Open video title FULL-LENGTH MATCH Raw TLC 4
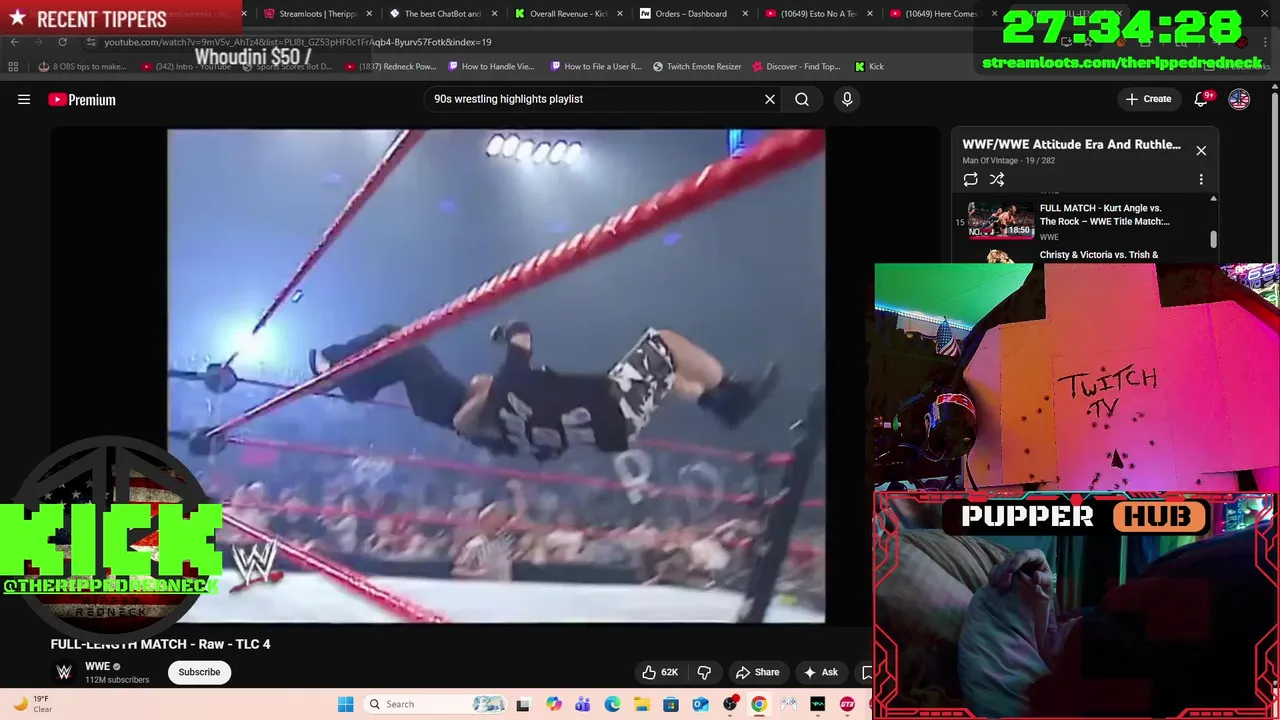 [x=161, y=644]
